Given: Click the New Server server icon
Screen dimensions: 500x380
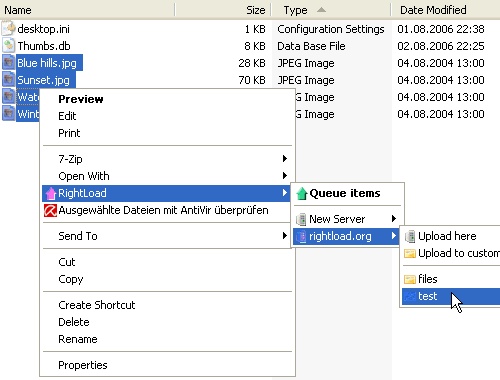Looking at the screenshot, I should [x=301, y=219].
